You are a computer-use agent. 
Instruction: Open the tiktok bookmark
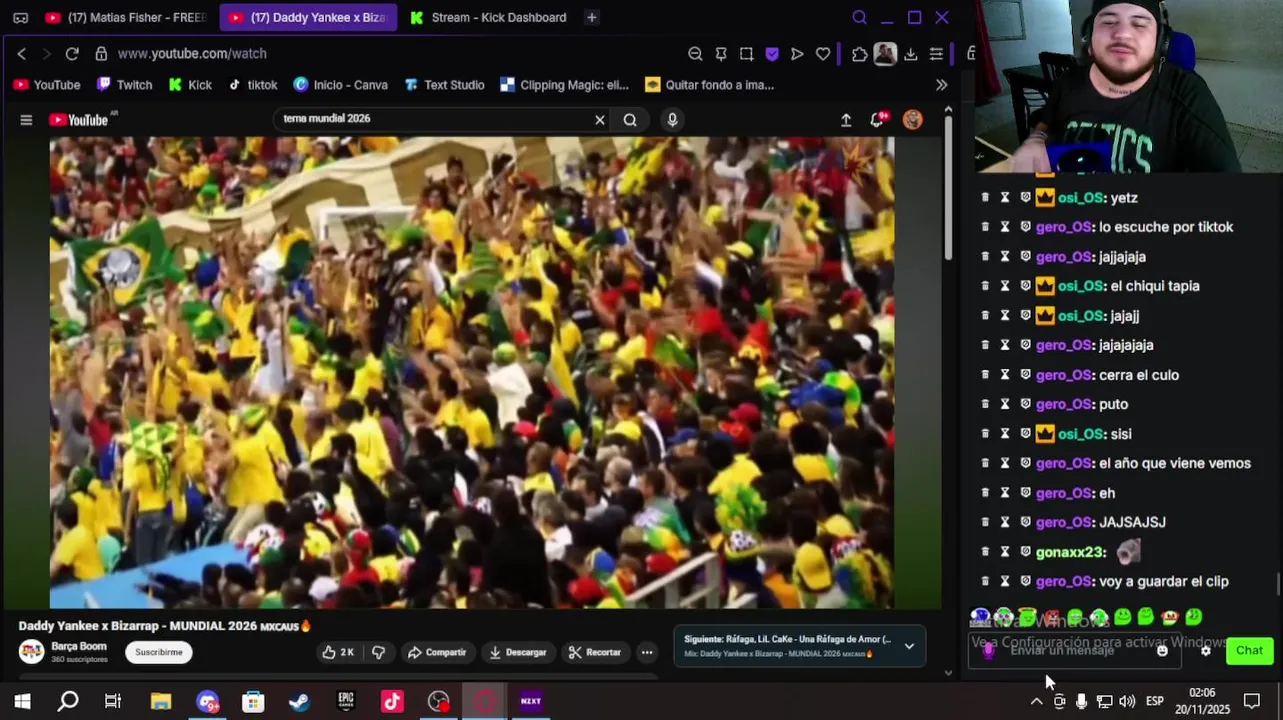(x=252, y=85)
